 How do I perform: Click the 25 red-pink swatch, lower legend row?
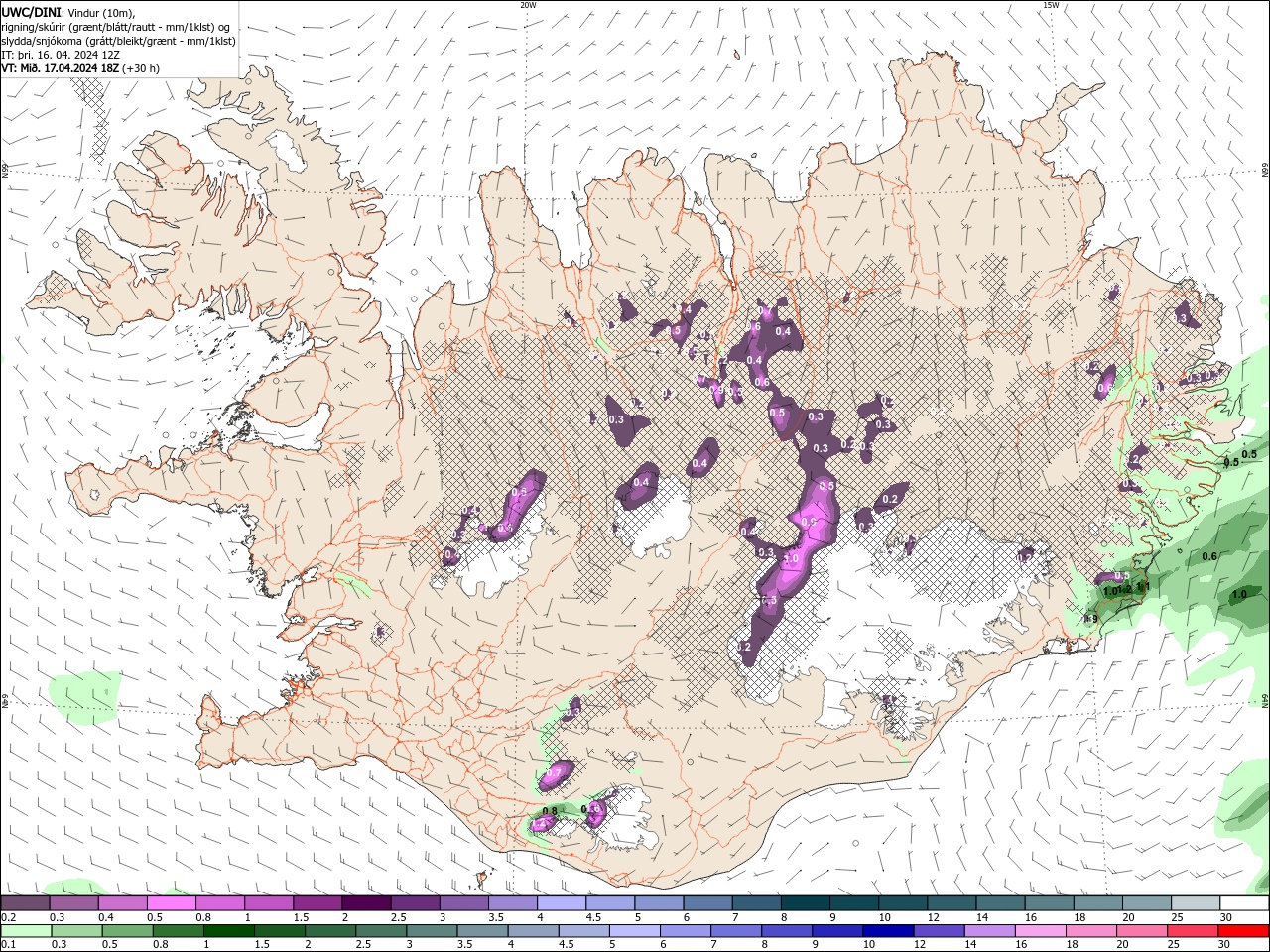point(1192,931)
